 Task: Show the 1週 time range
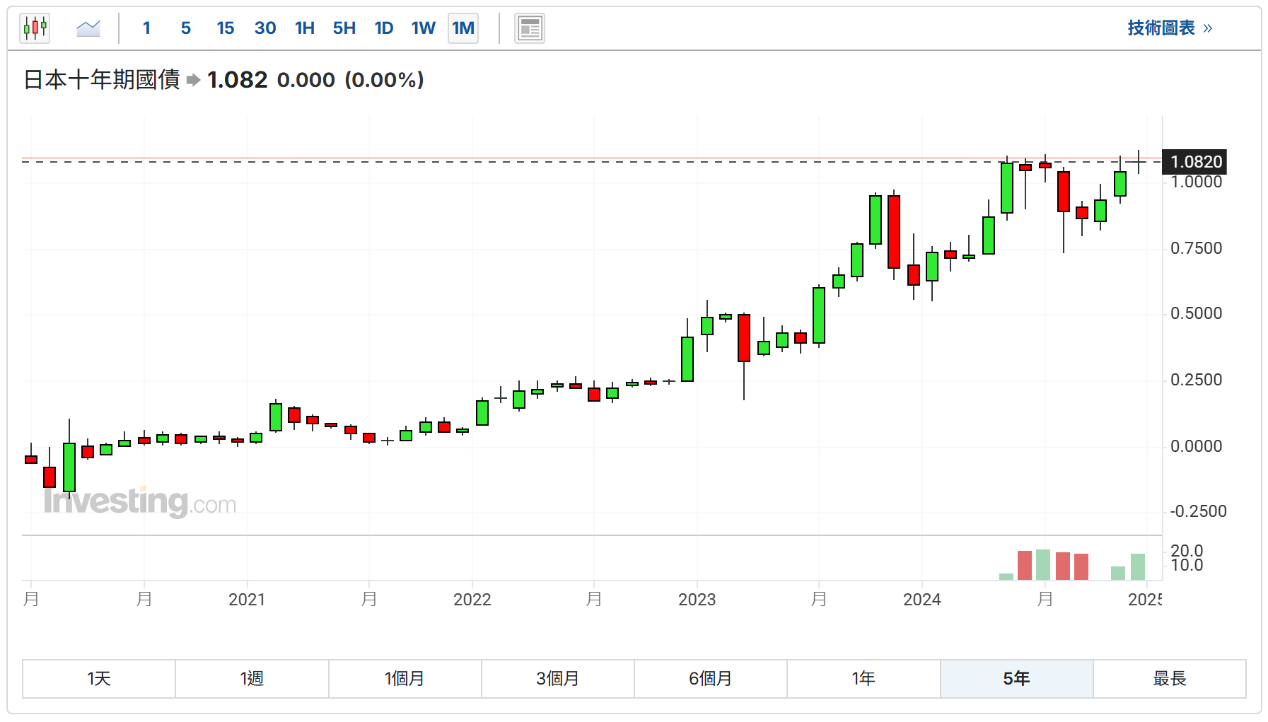pos(252,679)
